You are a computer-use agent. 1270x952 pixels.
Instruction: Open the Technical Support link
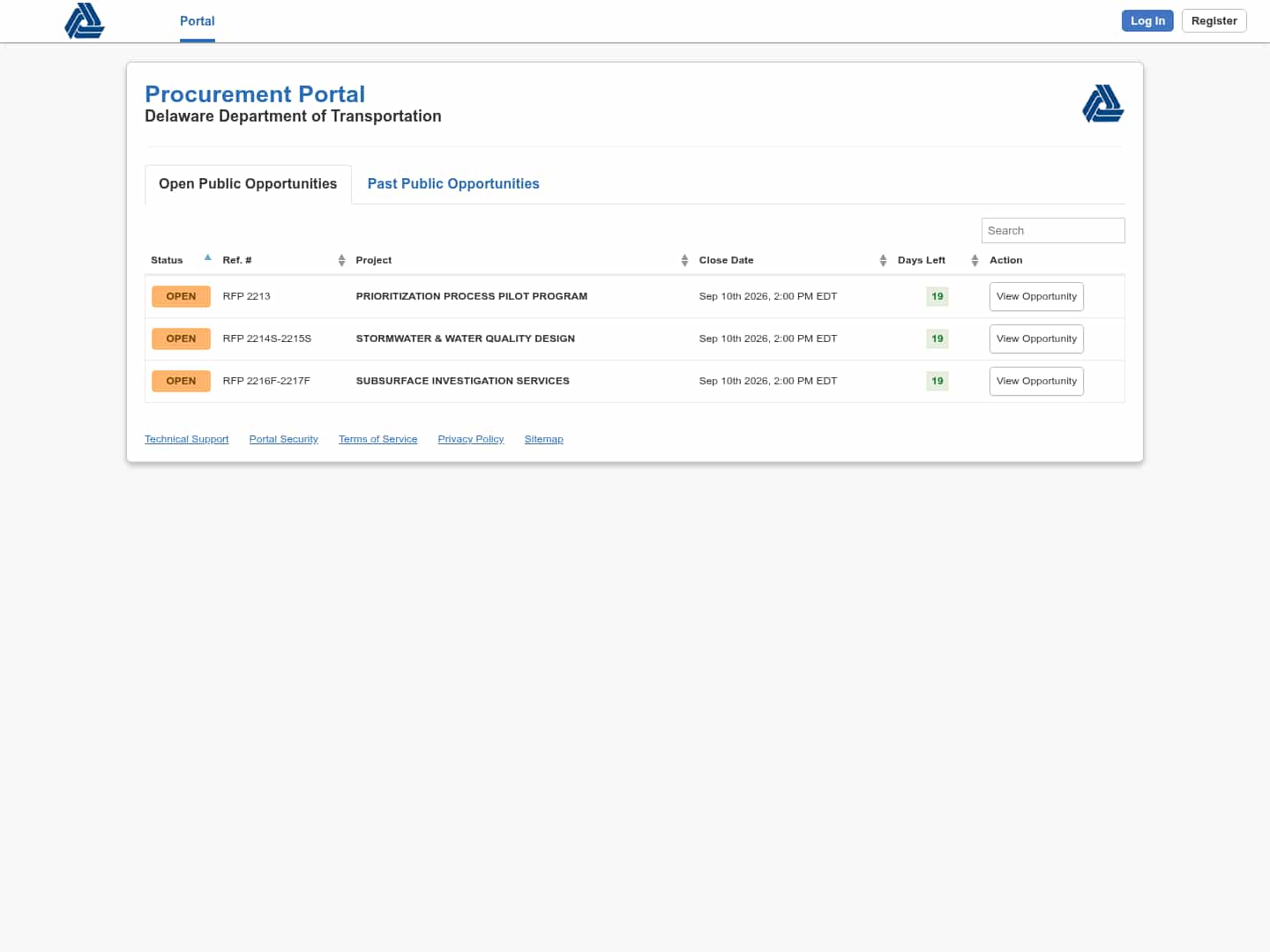click(x=187, y=439)
